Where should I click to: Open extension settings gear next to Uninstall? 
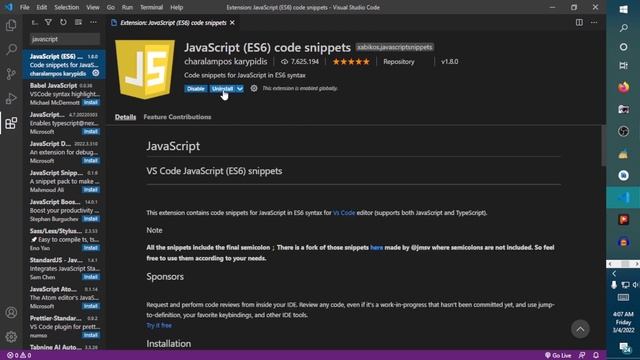254,88
